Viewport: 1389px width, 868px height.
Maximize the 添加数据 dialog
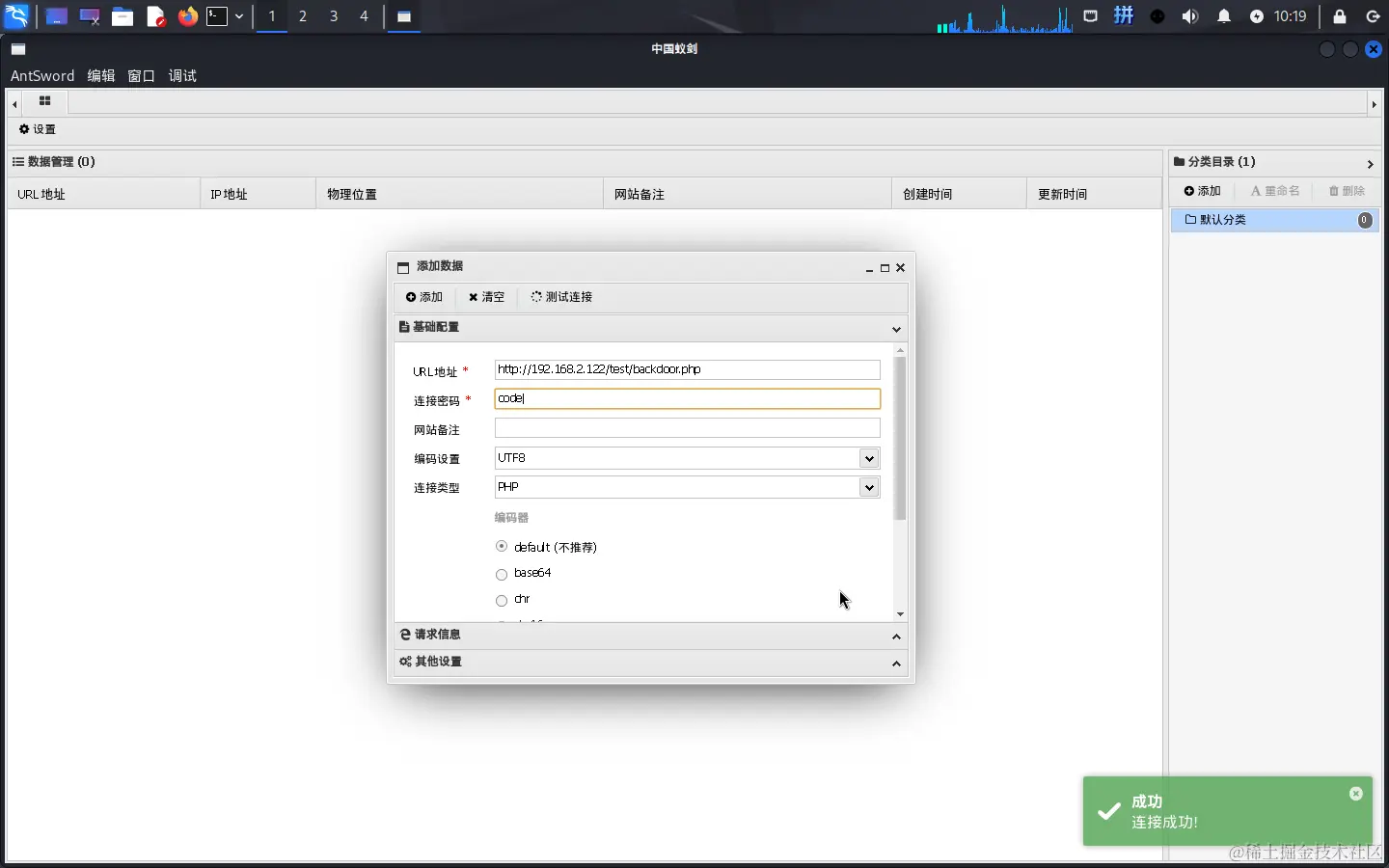click(885, 268)
